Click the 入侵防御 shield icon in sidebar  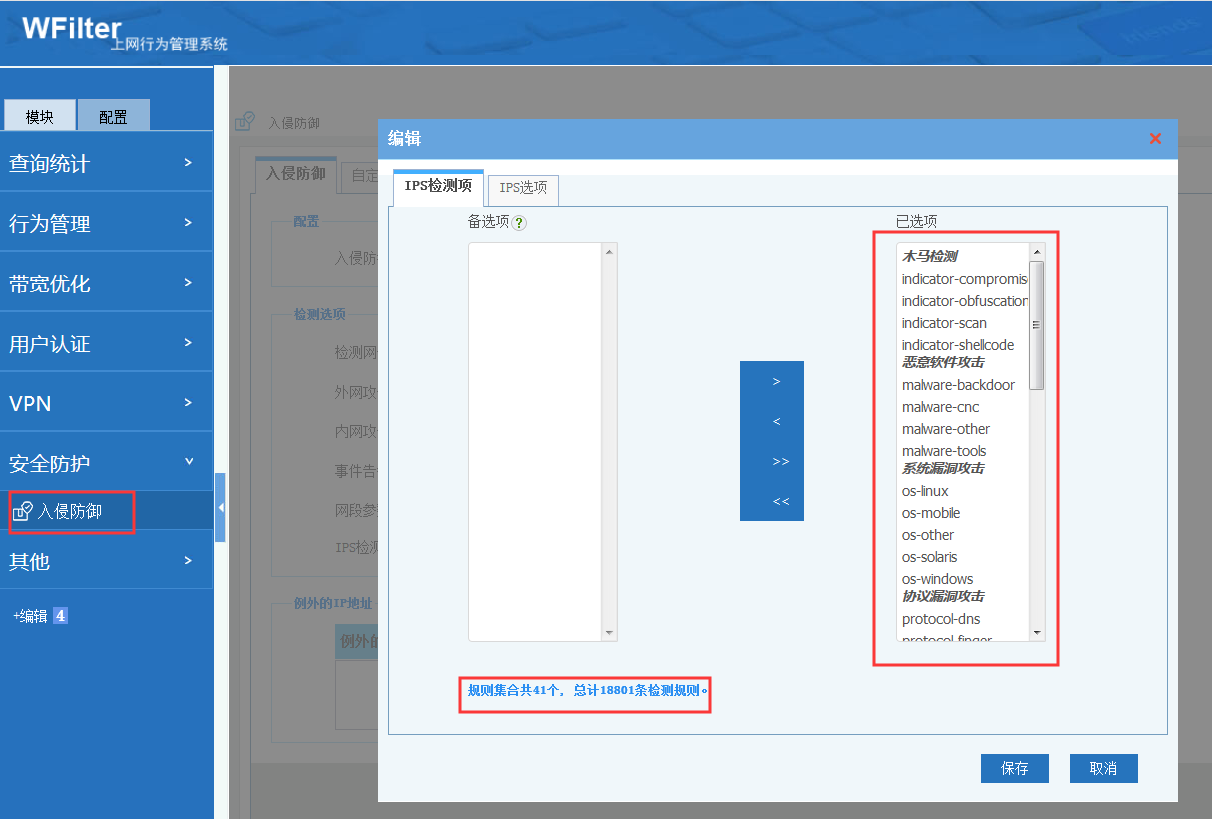tap(22, 512)
